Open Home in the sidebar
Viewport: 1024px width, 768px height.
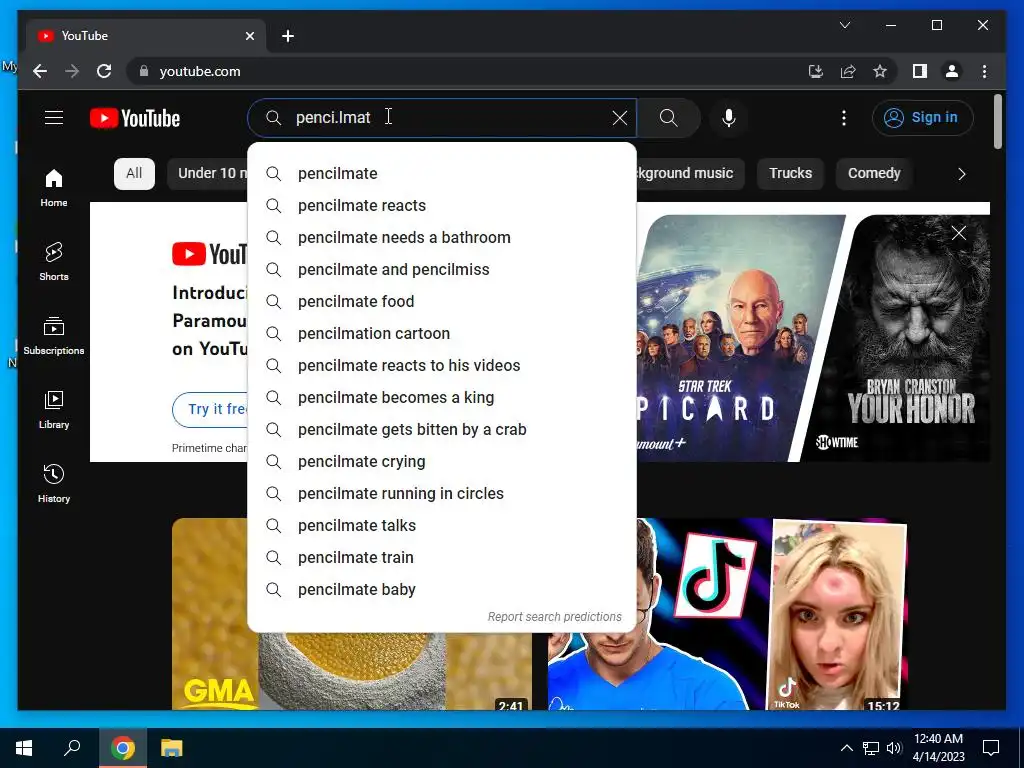coord(54,188)
